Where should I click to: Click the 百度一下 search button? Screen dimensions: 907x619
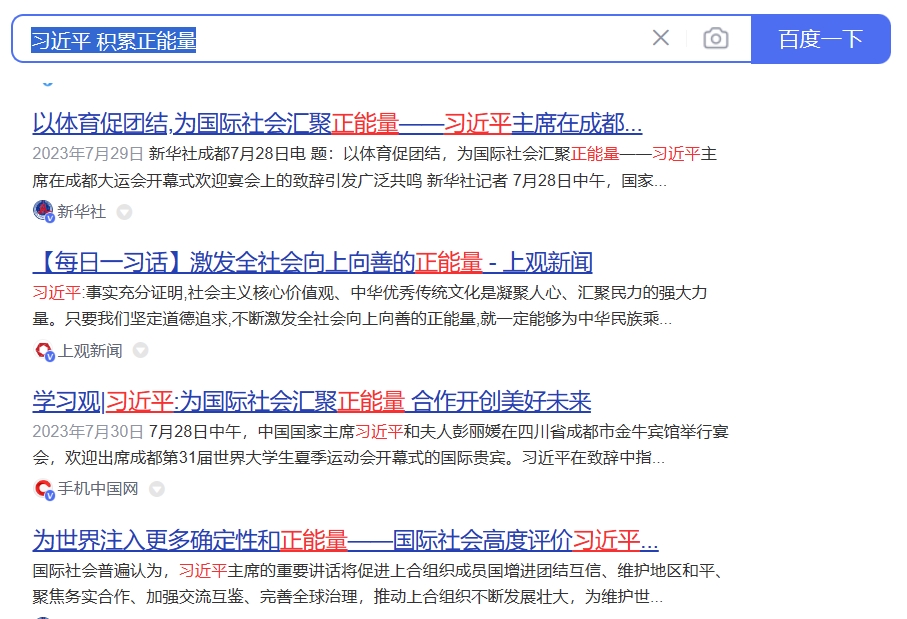click(820, 39)
